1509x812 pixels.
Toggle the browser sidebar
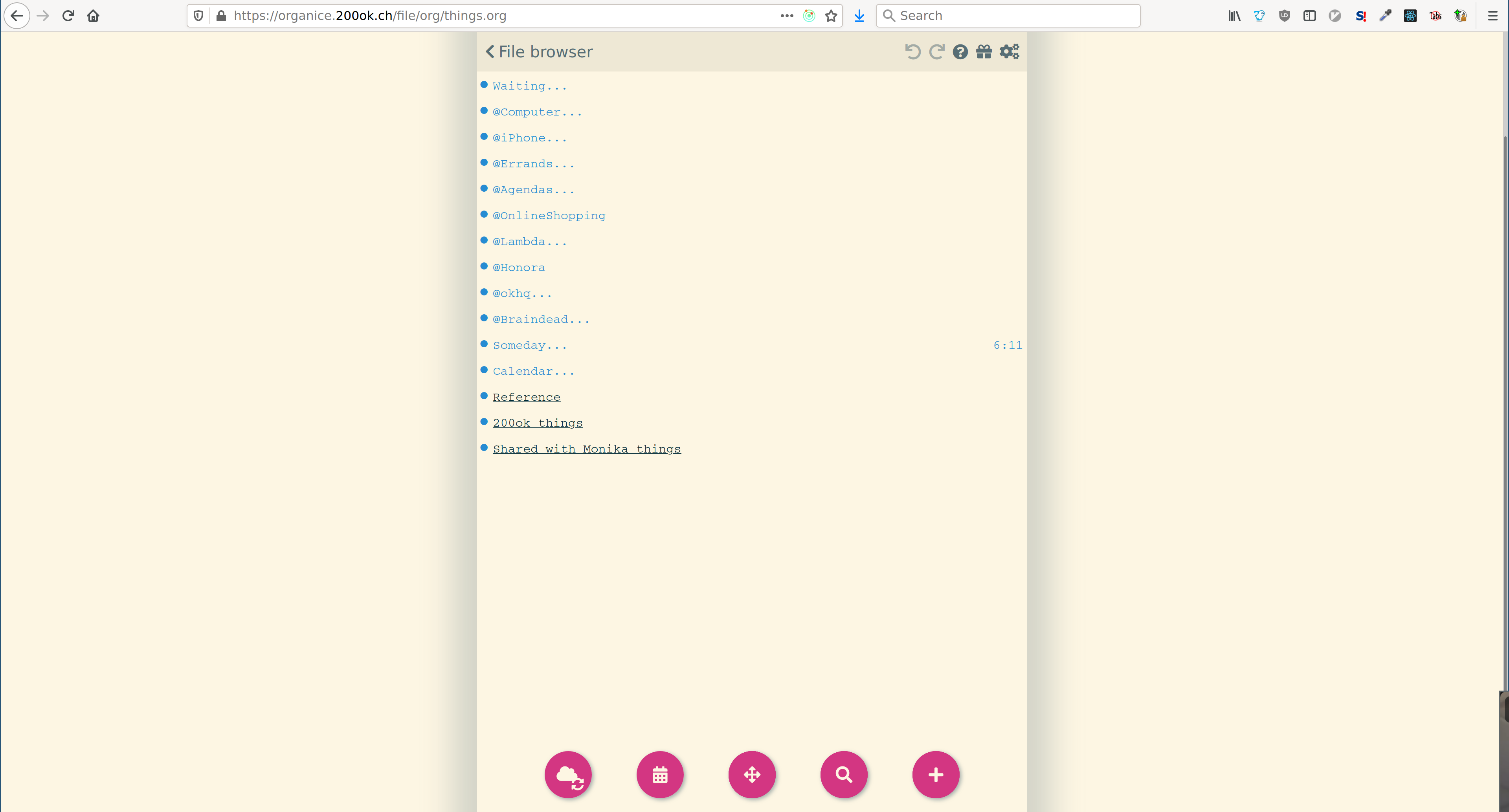pos(1309,15)
